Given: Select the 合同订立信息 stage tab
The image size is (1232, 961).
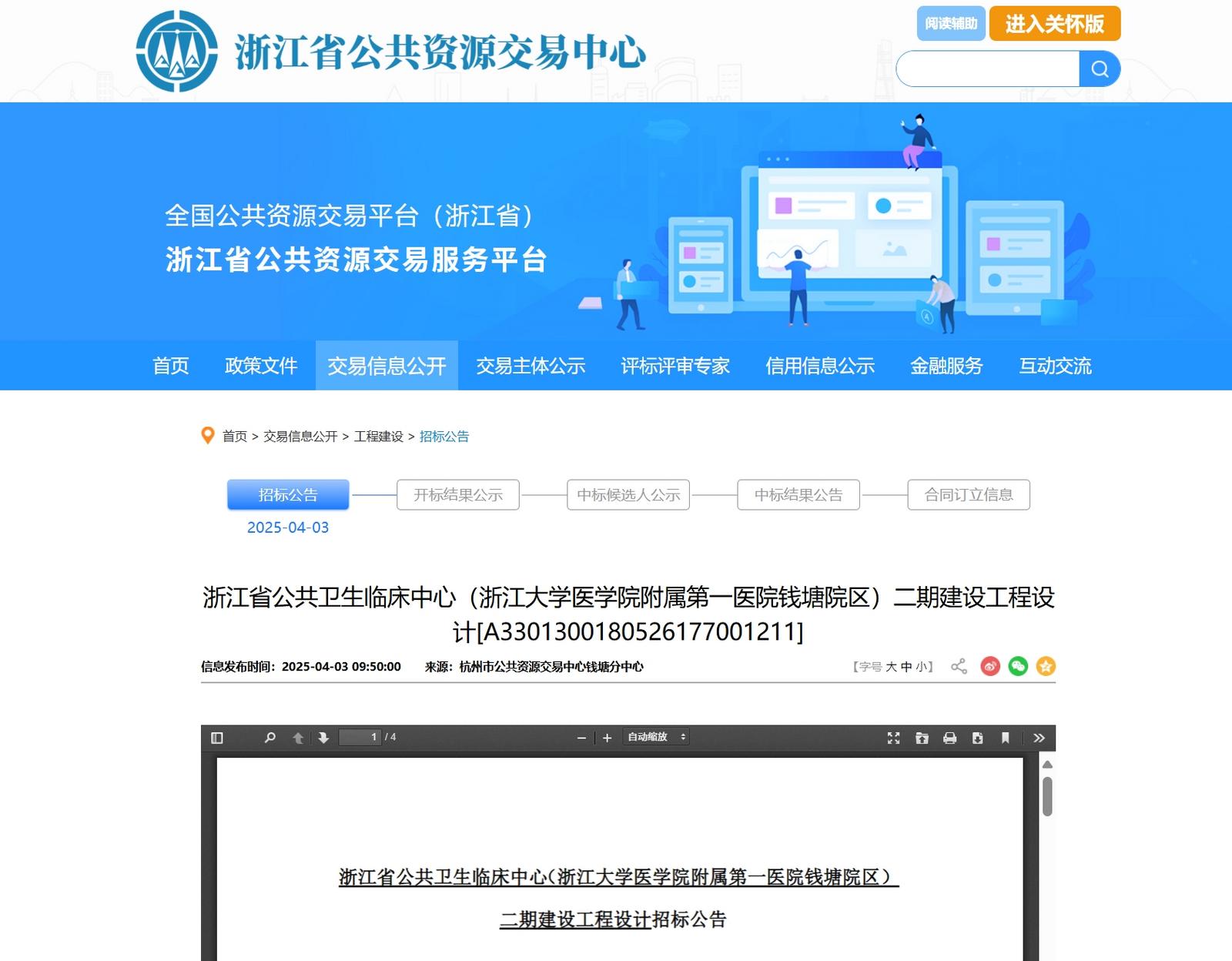Looking at the screenshot, I should click(x=969, y=494).
